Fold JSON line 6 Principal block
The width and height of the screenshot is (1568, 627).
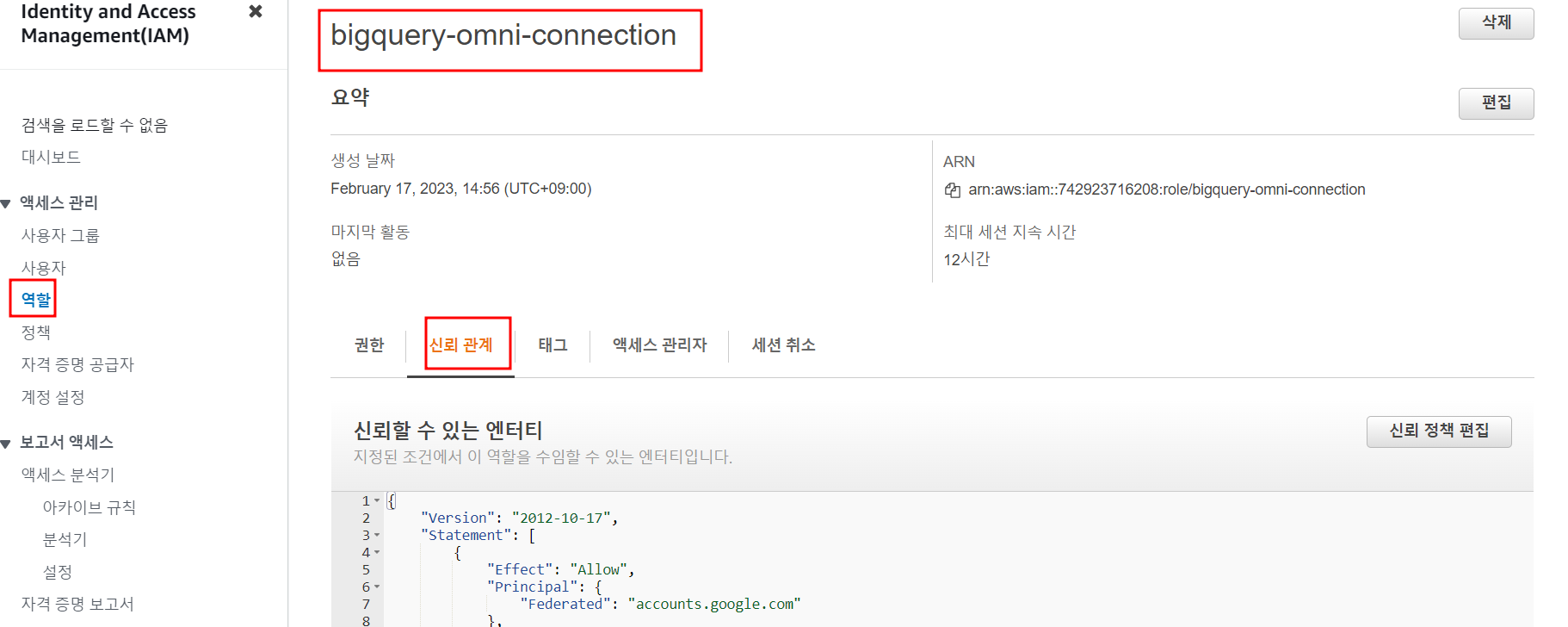pos(377,587)
